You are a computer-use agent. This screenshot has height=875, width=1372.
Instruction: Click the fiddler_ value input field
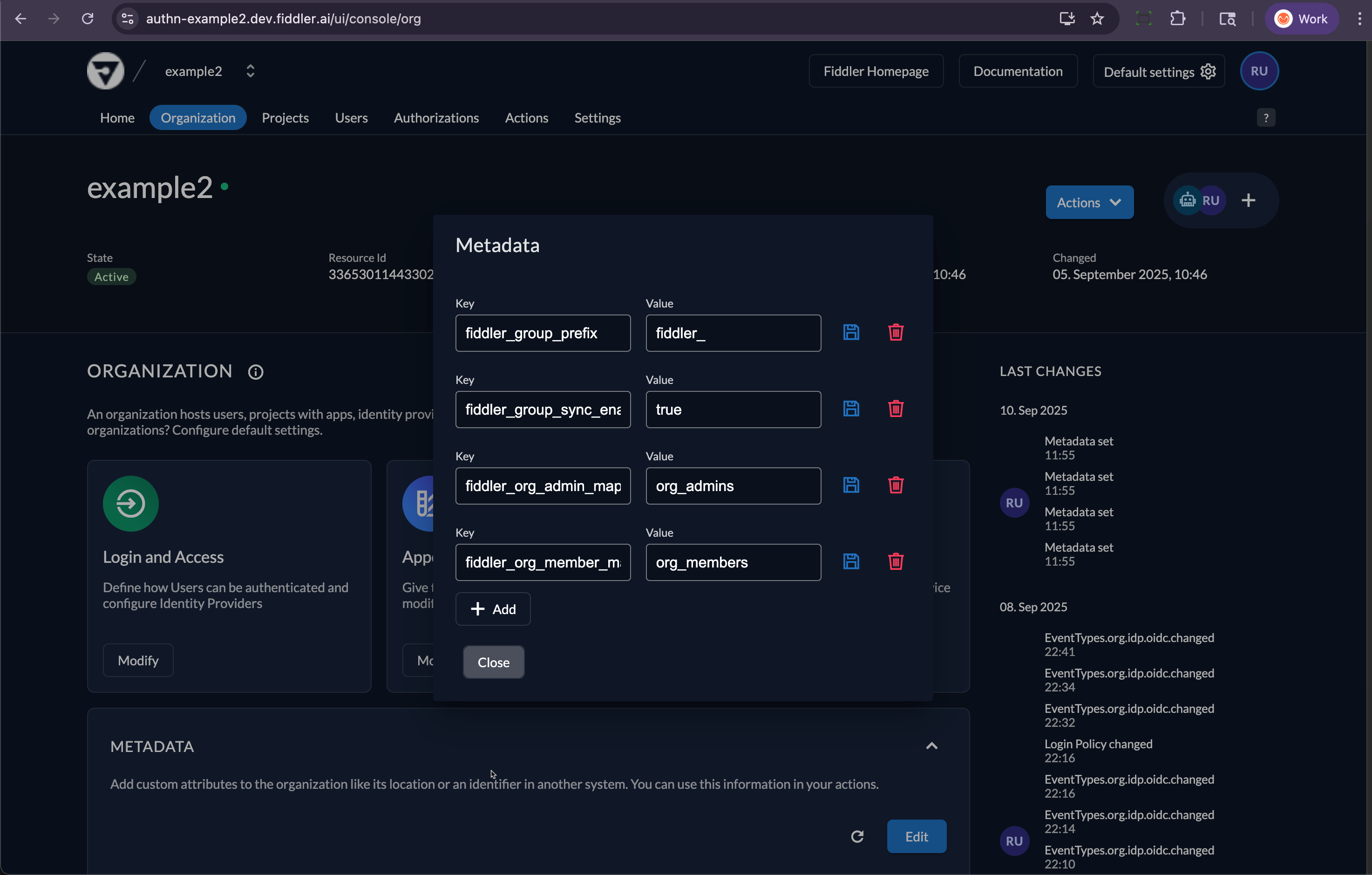(733, 333)
